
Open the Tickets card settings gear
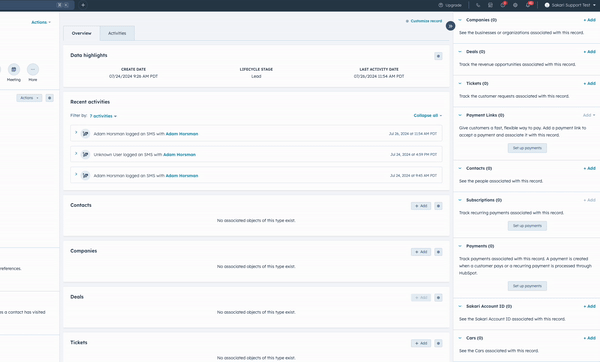tap(439, 343)
